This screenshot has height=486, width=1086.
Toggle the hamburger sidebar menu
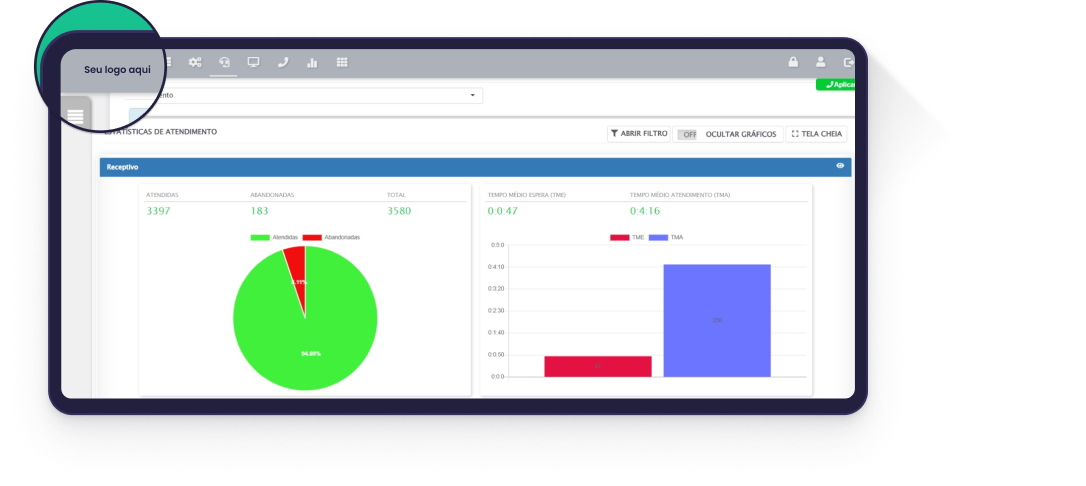(76, 118)
